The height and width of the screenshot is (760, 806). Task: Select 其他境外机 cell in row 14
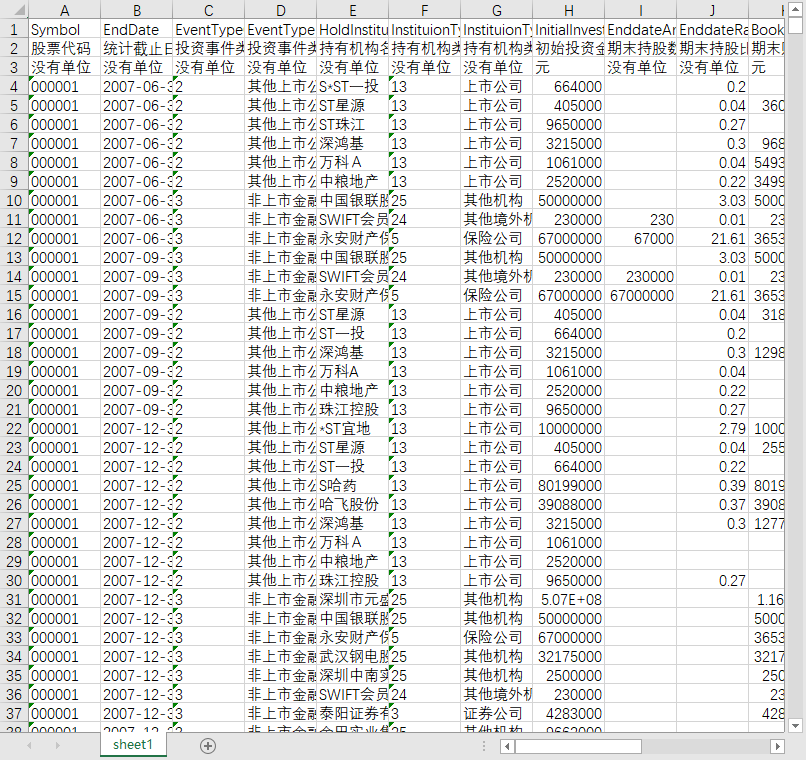(496, 276)
